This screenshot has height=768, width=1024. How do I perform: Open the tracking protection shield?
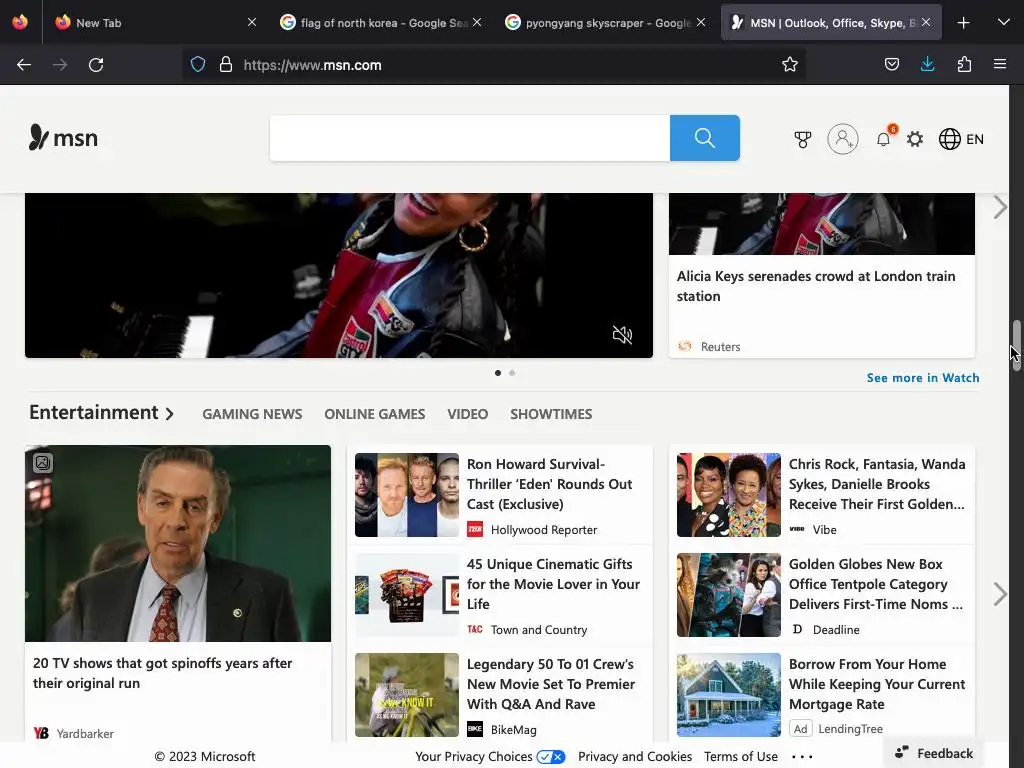pyautogui.click(x=198, y=65)
